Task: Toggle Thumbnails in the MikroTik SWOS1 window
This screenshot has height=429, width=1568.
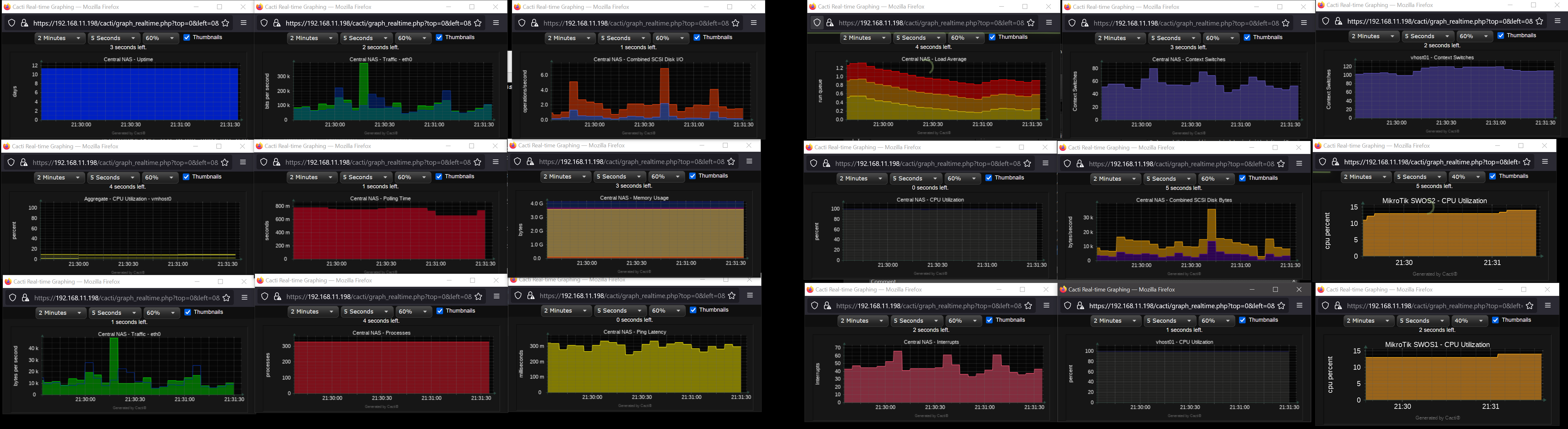Action: coord(1495,320)
